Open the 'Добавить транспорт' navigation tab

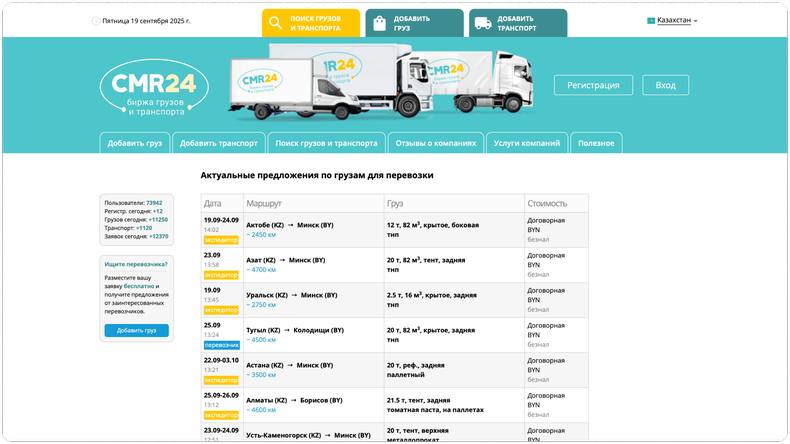pyautogui.click(x=218, y=143)
